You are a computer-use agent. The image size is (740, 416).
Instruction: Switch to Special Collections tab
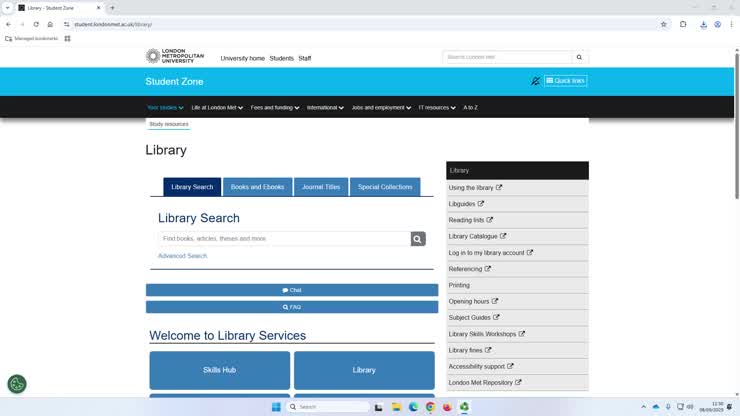385,187
